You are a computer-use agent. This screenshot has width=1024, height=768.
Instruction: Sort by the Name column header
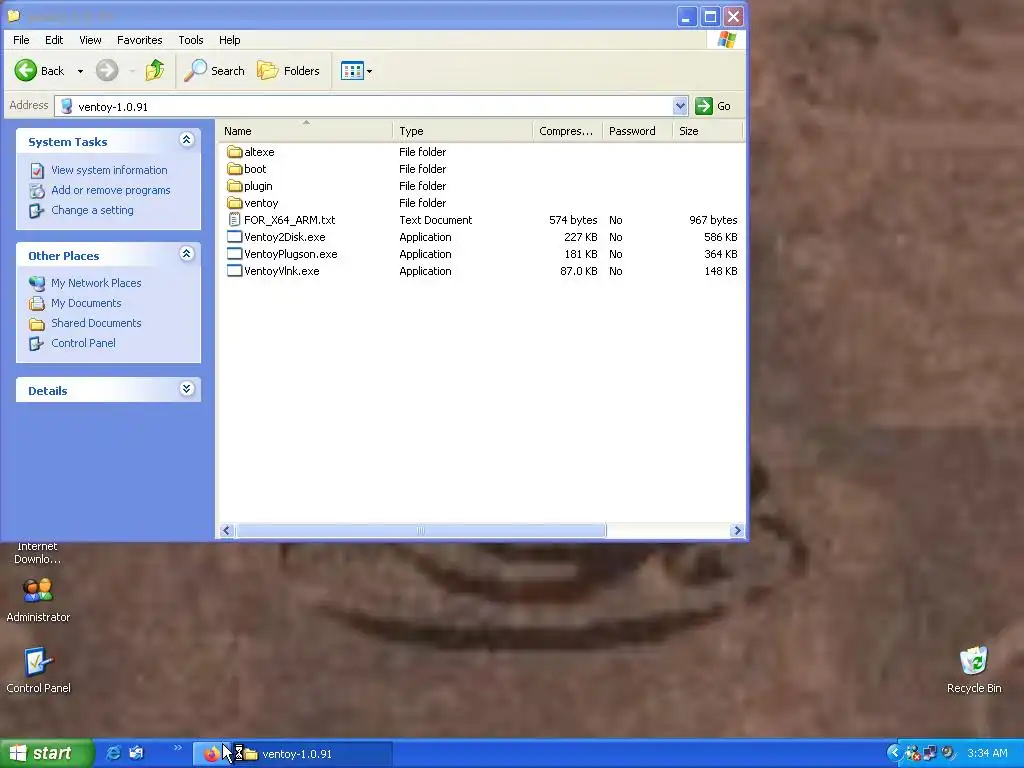point(305,131)
